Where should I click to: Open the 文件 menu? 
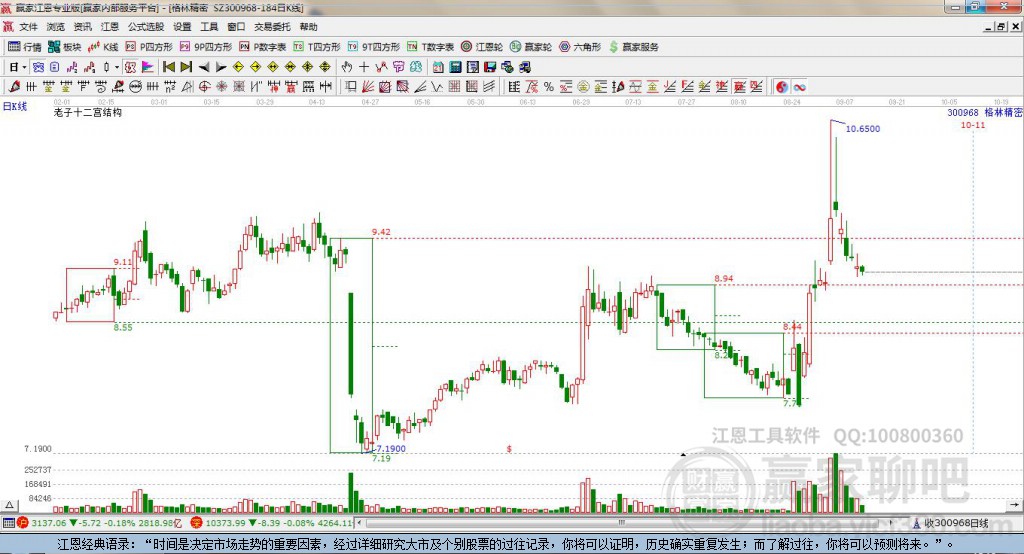(28, 27)
